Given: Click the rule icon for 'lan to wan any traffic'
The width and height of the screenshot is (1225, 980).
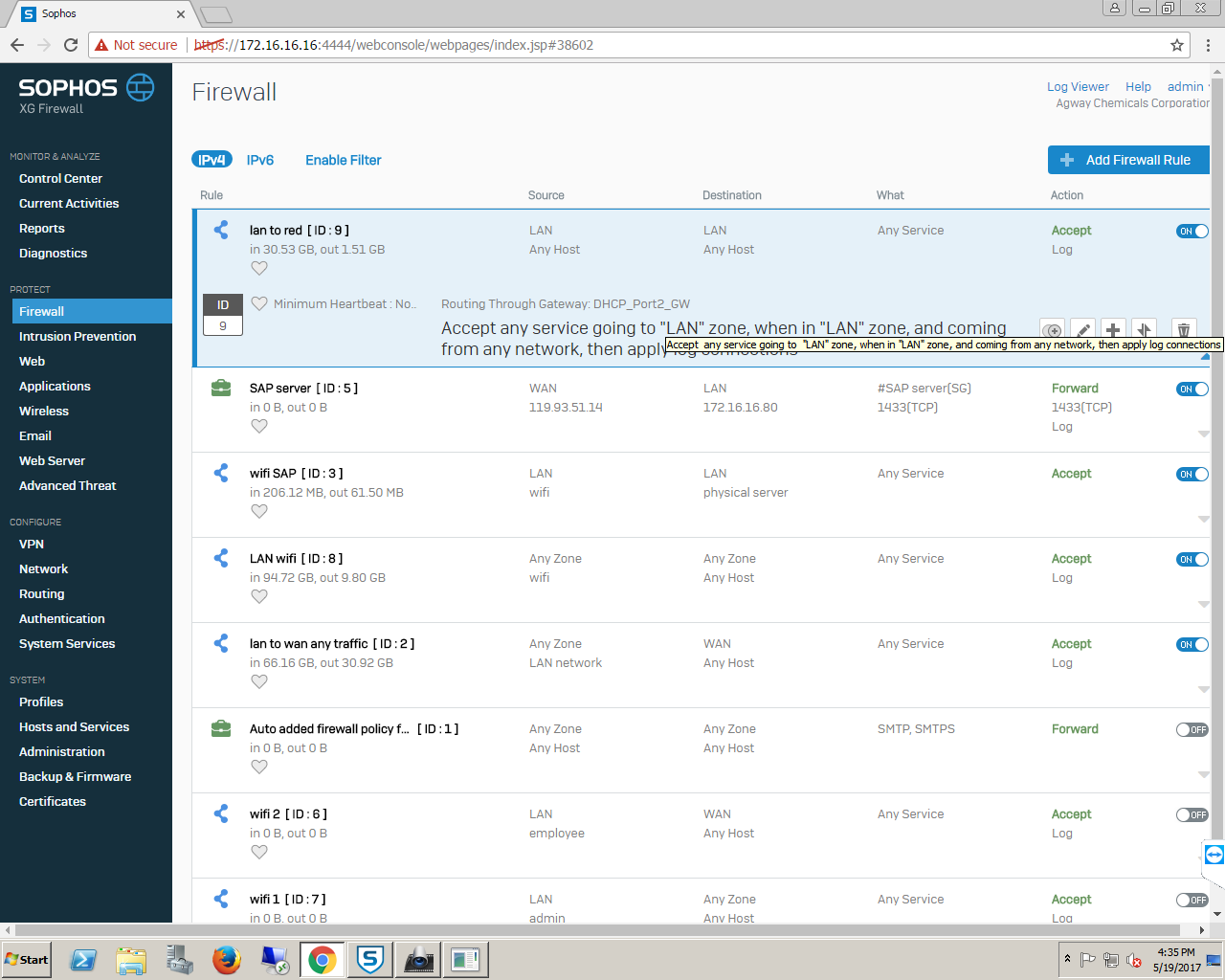Looking at the screenshot, I should point(221,643).
